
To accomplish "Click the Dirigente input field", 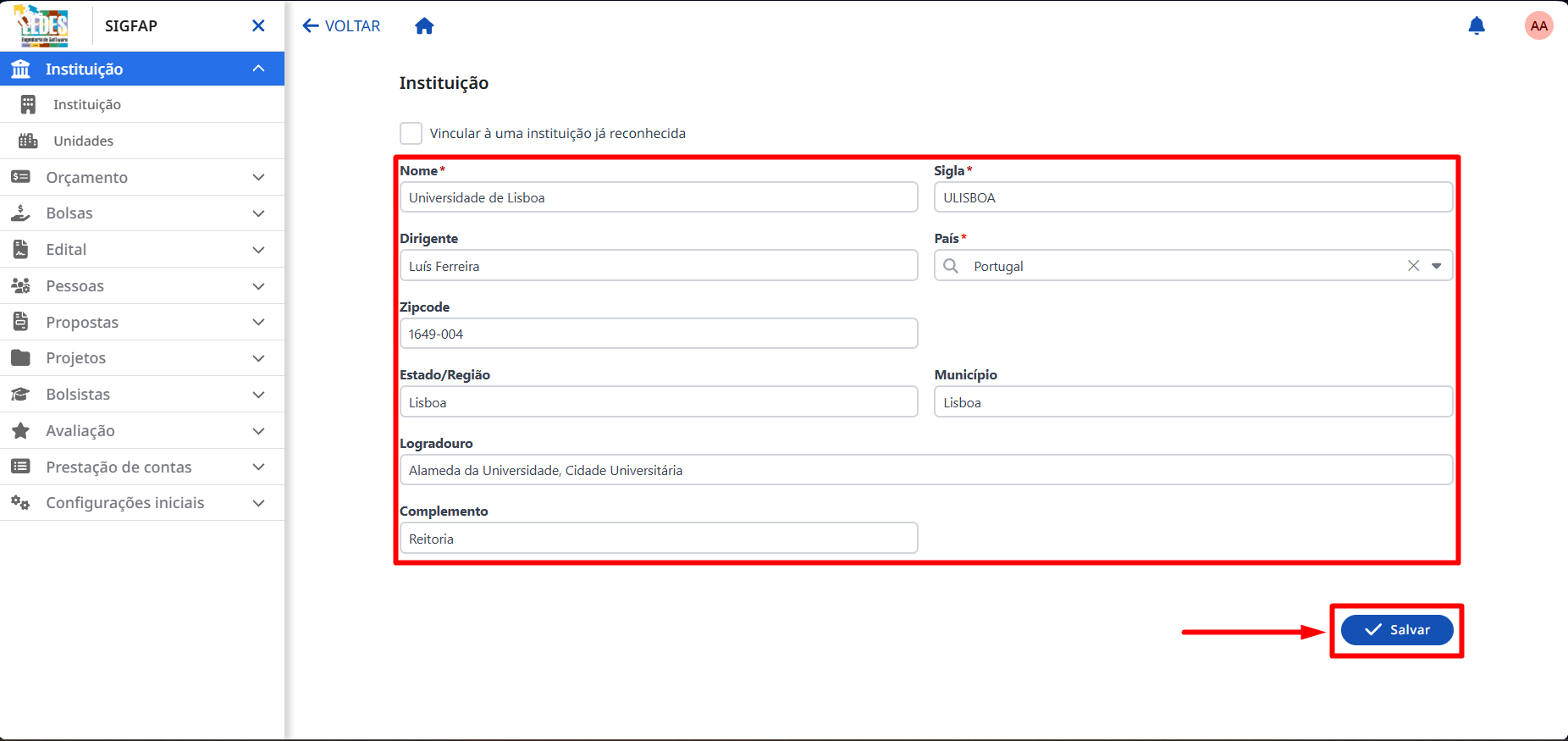I will tap(659, 266).
